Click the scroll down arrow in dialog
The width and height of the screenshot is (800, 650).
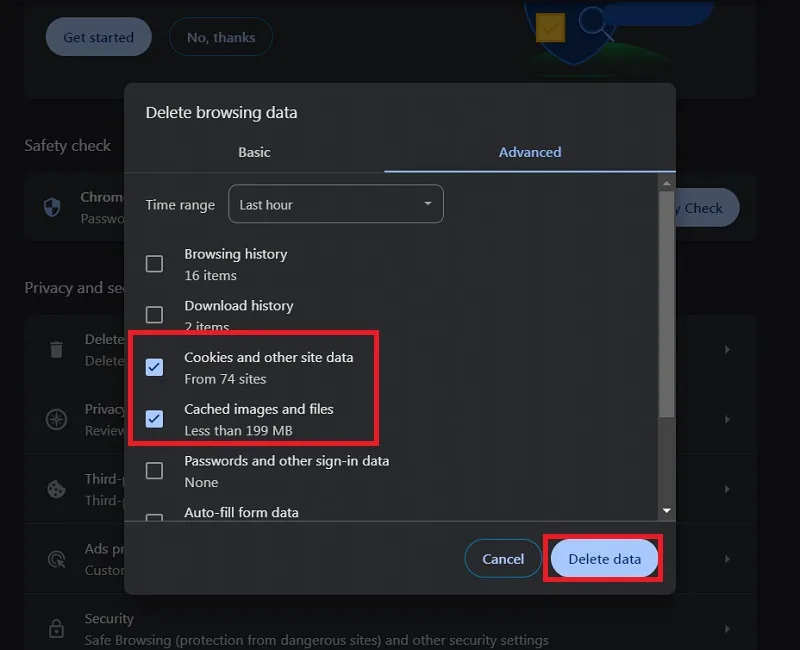pos(666,511)
